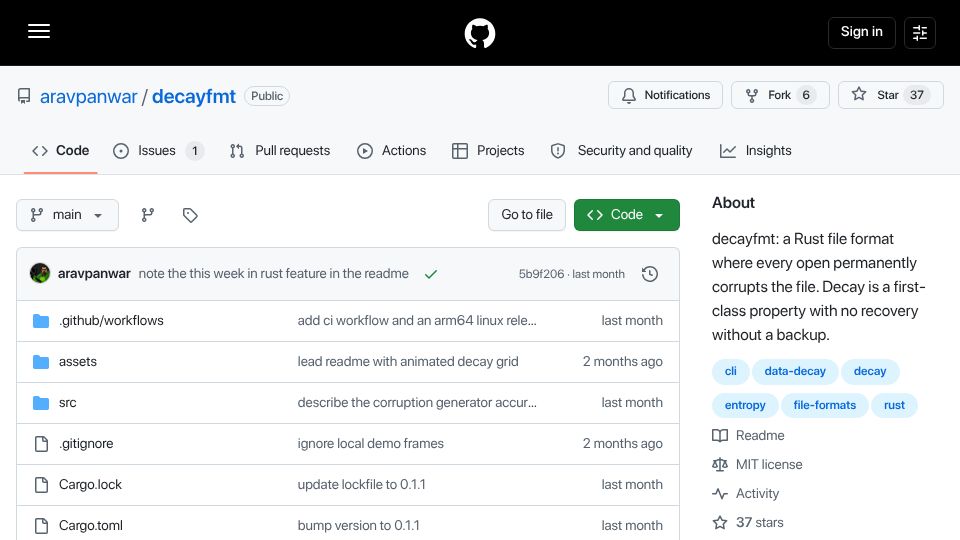The image size is (960, 540).
Task: Open the Insights tab
Action: [x=756, y=151]
